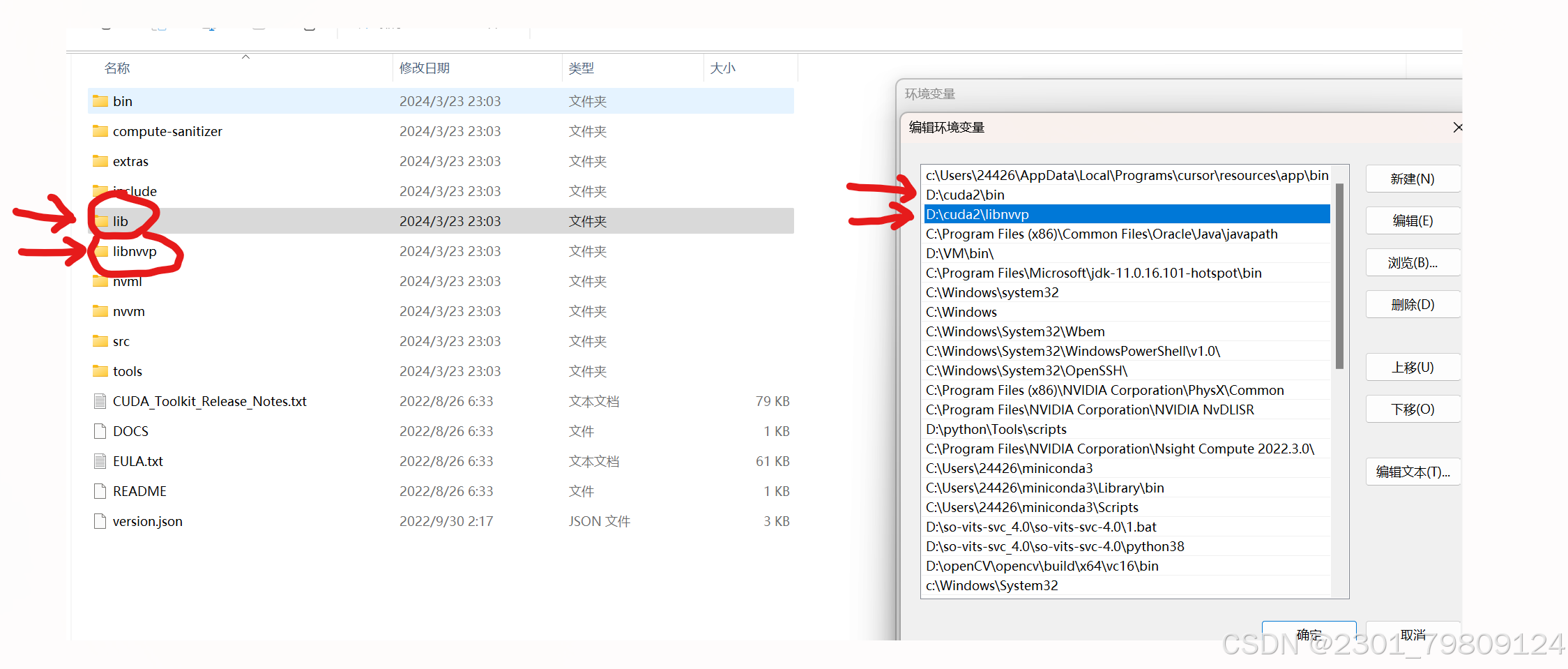Screen dimensions: 1568x669
Task: Select the Oracle\Java\javapath path entry
Action: (x=1127, y=234)
